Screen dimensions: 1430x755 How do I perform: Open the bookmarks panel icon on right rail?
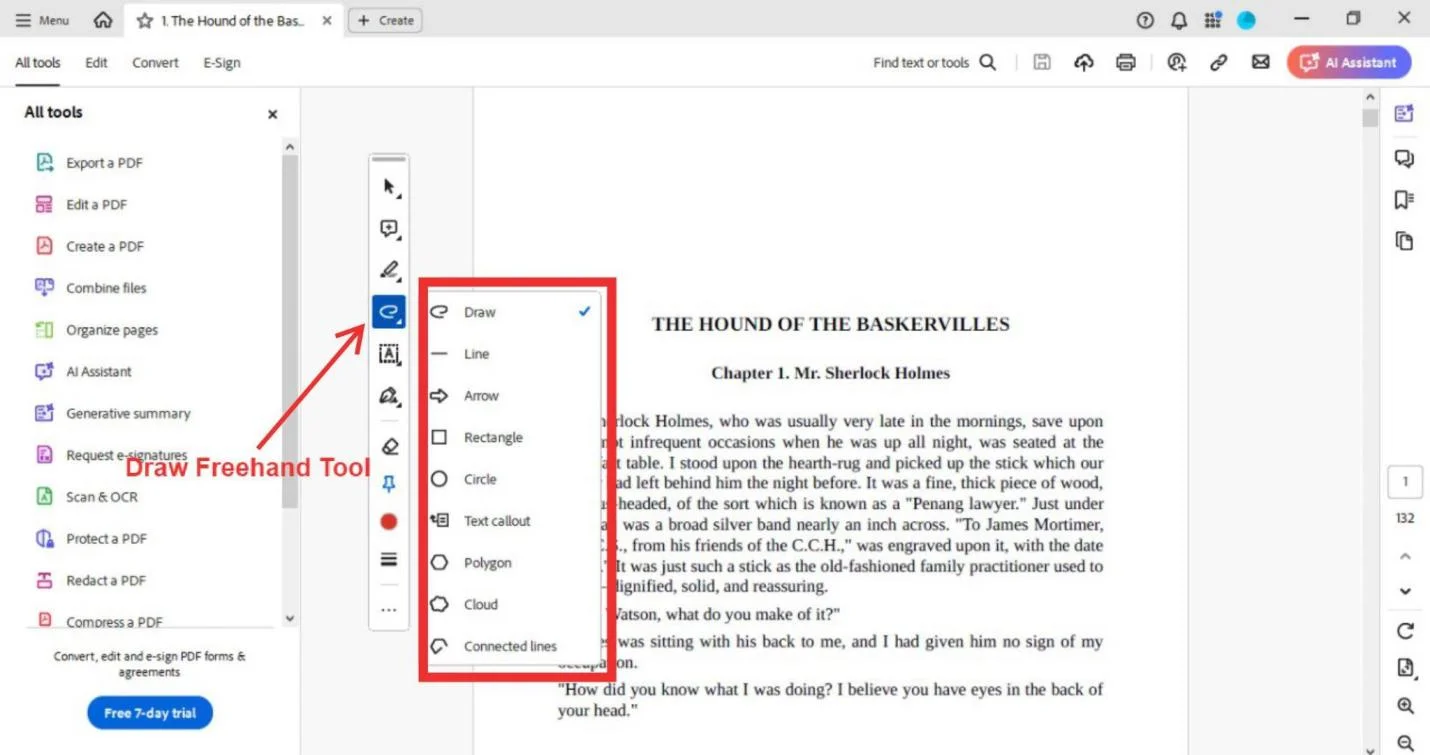(x=1404, y=200)
